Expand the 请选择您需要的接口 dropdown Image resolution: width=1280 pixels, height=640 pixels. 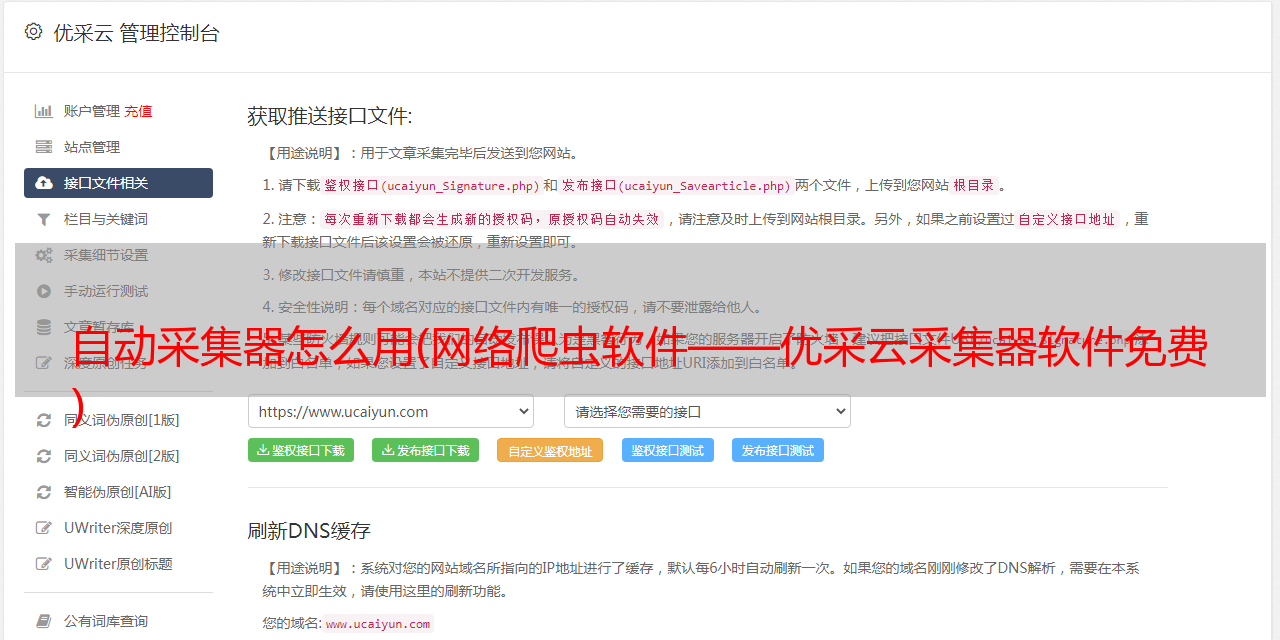pos(707,411)
